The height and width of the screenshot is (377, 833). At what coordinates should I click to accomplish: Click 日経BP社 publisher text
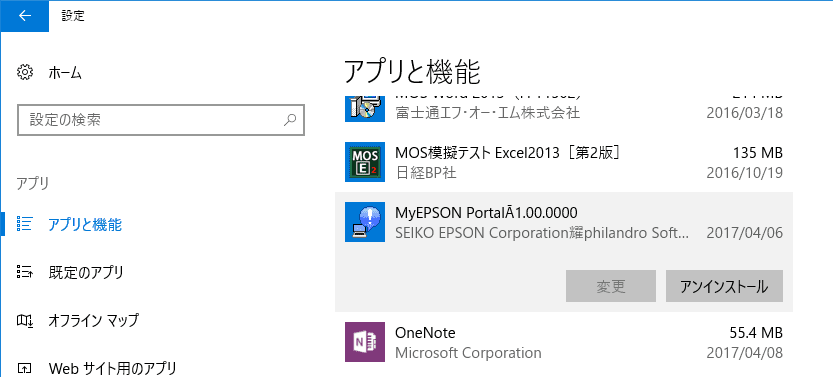point(426,173)
